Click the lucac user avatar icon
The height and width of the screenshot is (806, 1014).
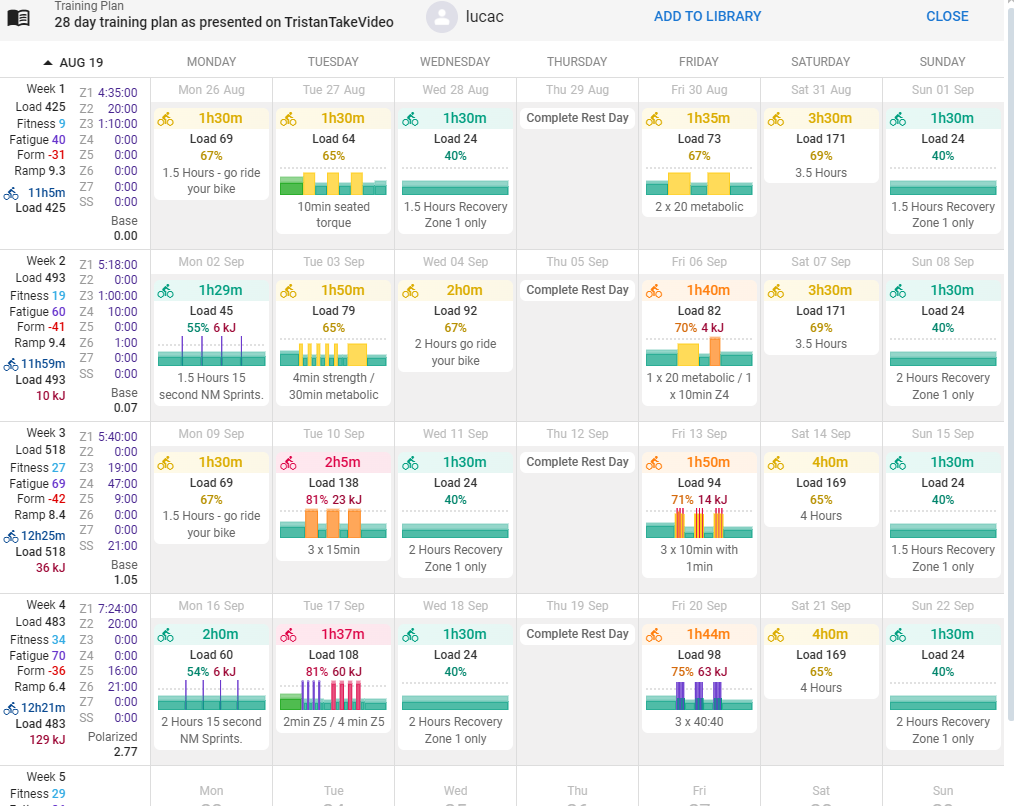click(x=441, y=17)
